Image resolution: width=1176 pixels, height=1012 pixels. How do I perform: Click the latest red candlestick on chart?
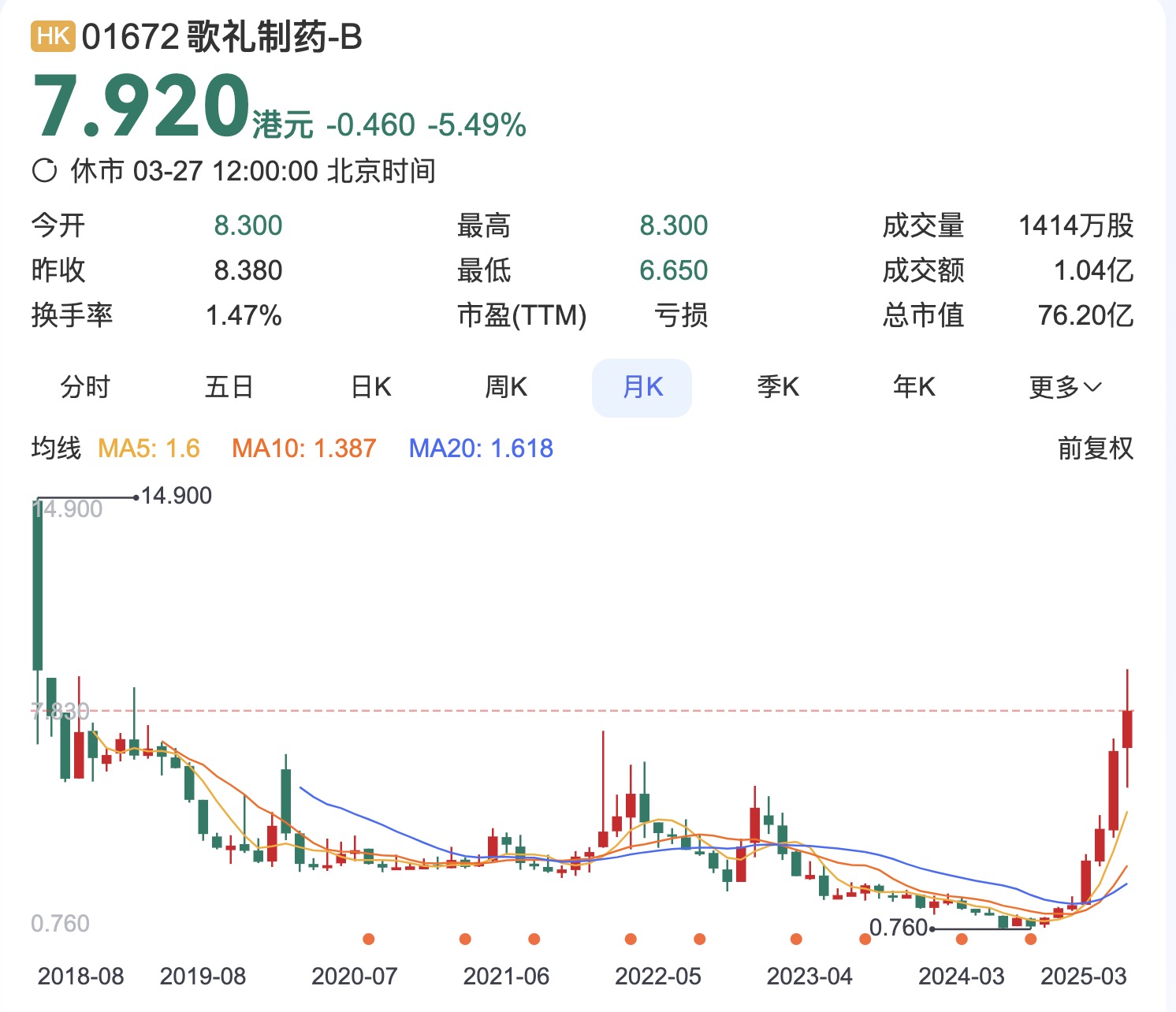click(1128, 728)
